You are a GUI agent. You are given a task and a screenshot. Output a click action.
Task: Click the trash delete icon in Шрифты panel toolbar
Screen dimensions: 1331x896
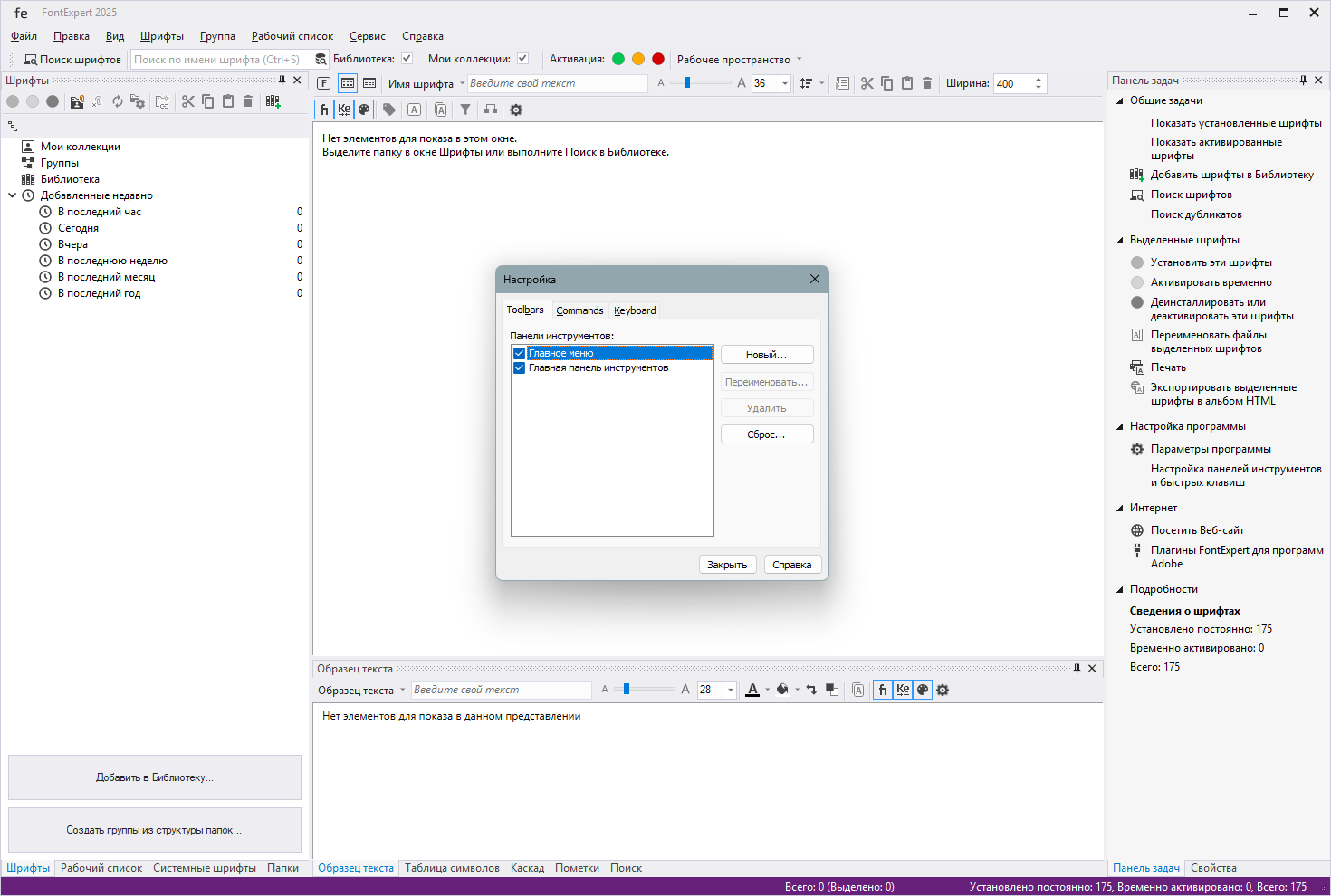click(x=248, y=101)
